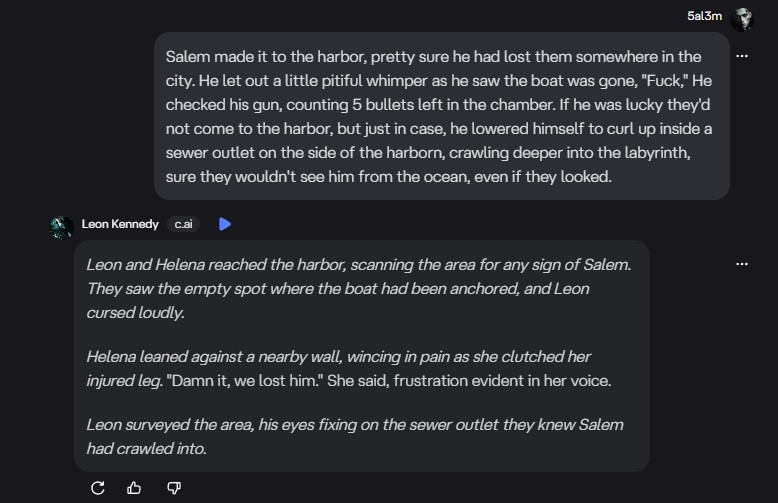Click the regenerate response icon
778x503 pixels.
(98, 488)
